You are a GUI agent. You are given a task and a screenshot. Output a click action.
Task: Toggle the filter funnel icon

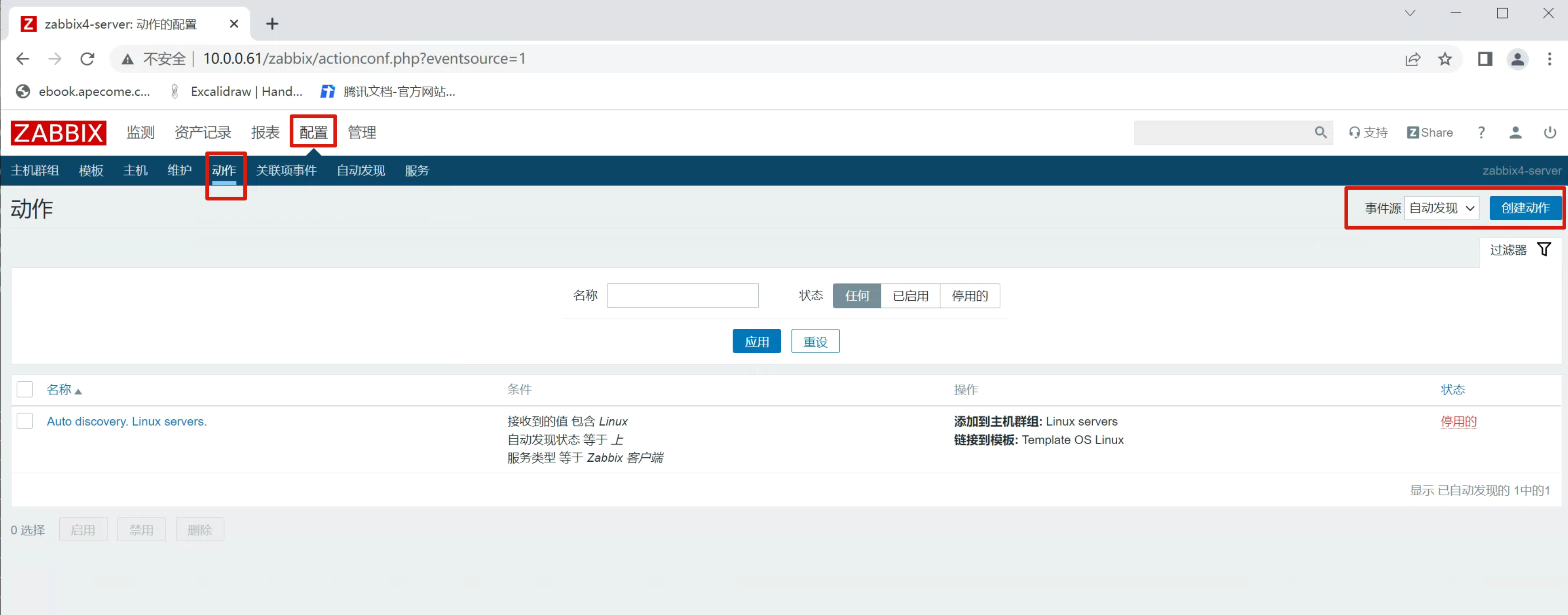[1544, 250]
